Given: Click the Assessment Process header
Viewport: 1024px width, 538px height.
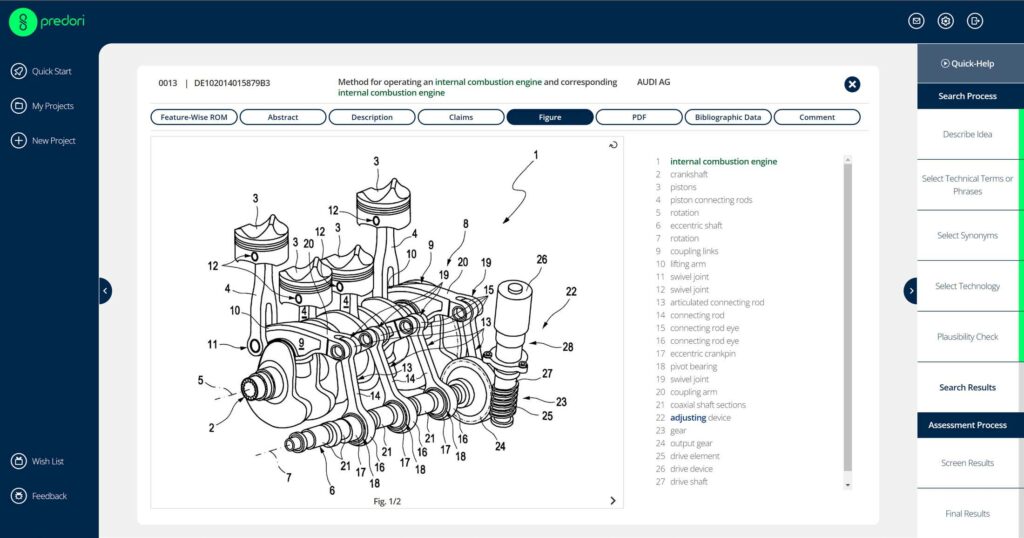Looking at the screenshot, I should click(967, 425).
